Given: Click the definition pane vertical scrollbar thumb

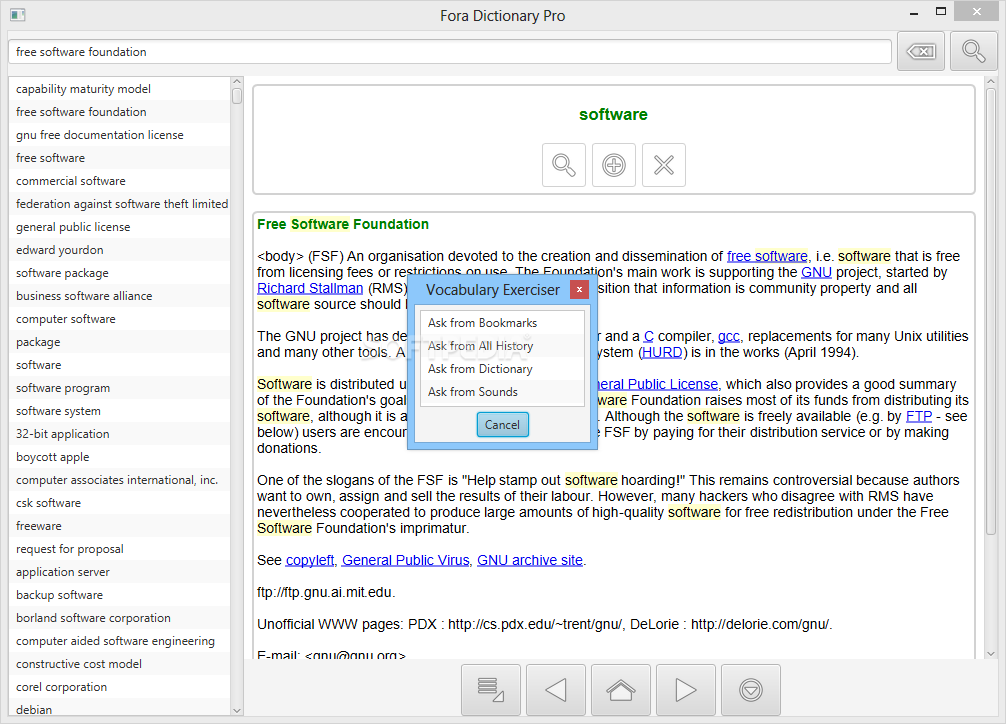Looking at the screenshot, I should click(x=991, y=311).
